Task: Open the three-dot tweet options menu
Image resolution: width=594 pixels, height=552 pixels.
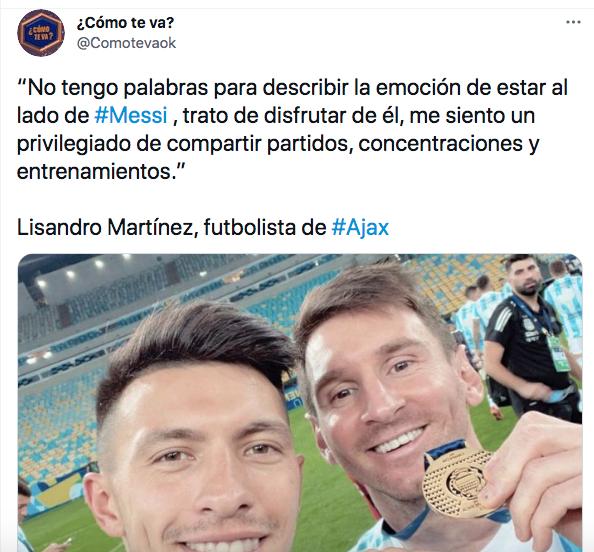Action: click(x=573, y=22)
